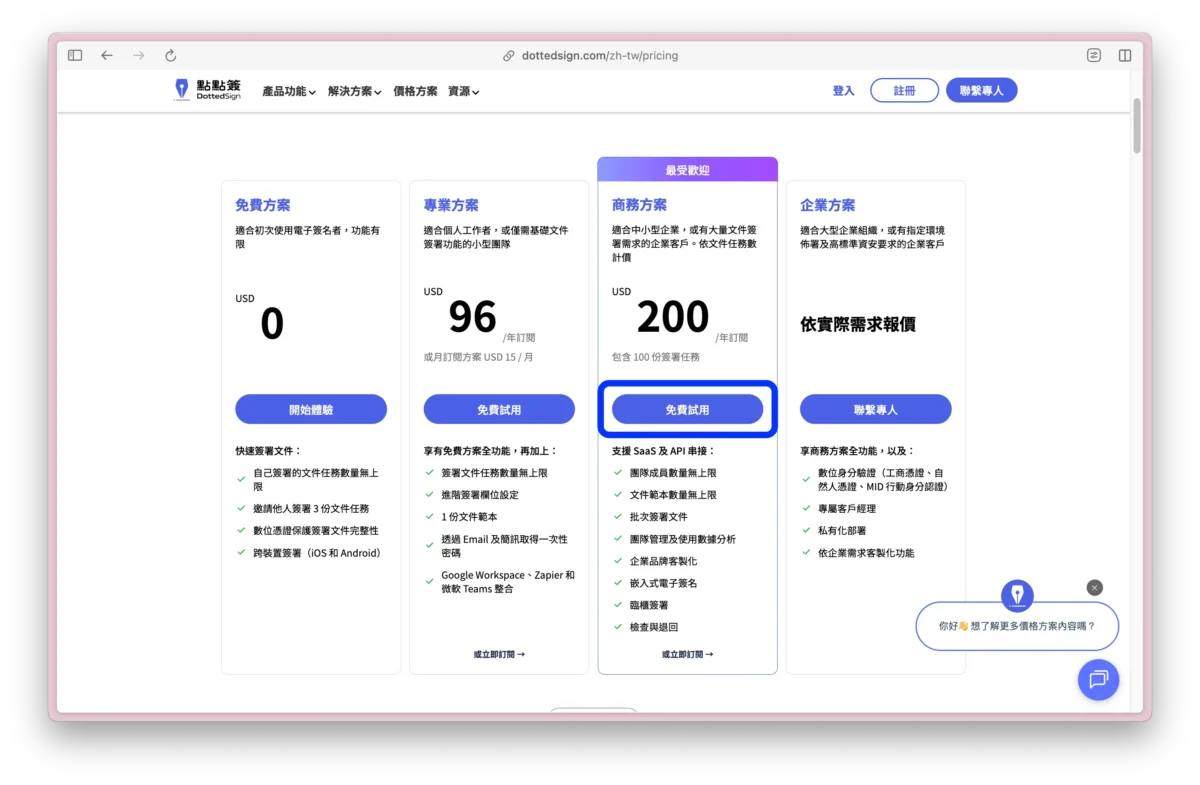Reload the pricing page
Image resolution: width=1200 pixels, height=785 pixels.
coord(170,55)
